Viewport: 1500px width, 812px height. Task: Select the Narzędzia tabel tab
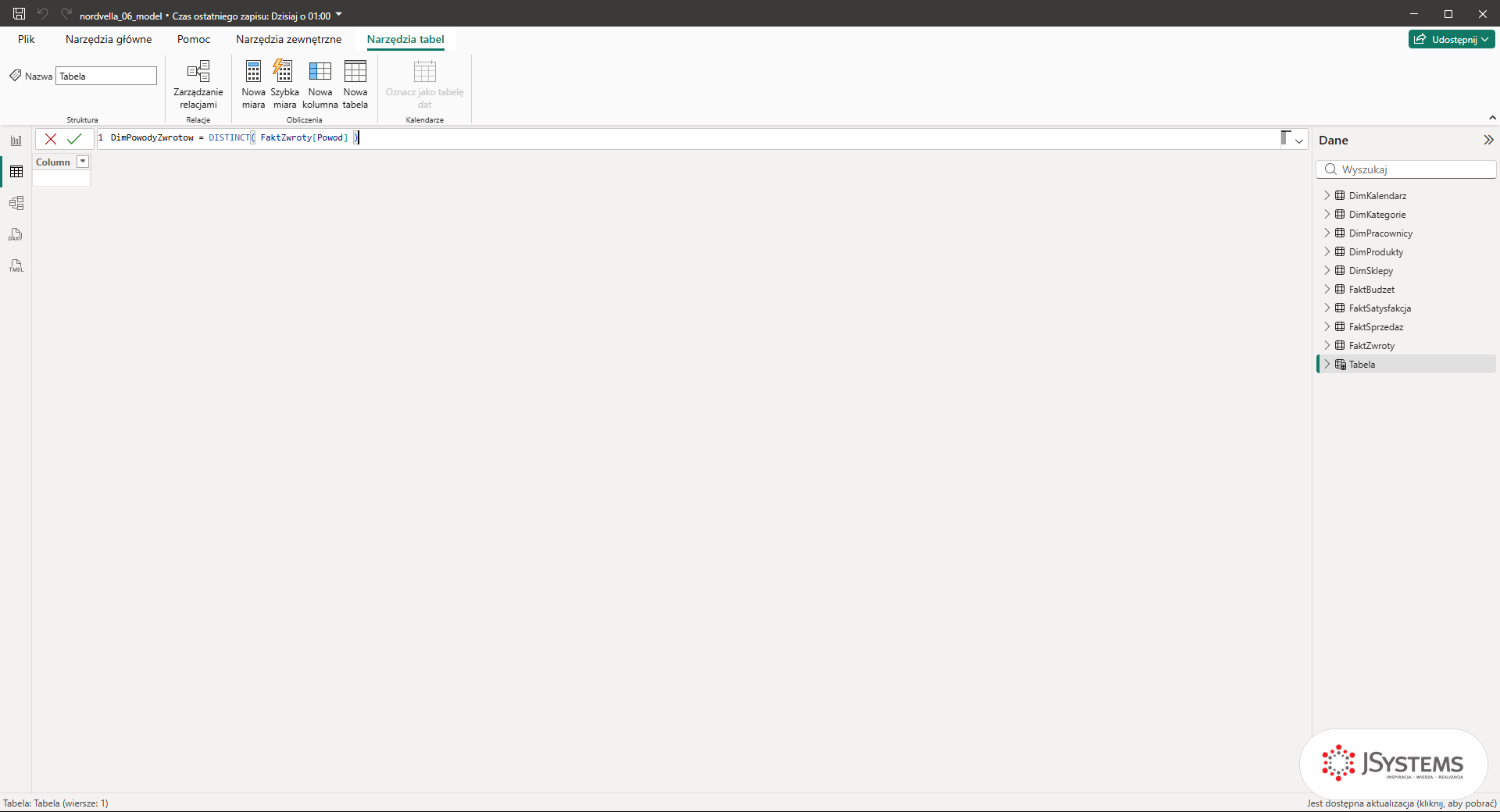click(x=405, y=39)
